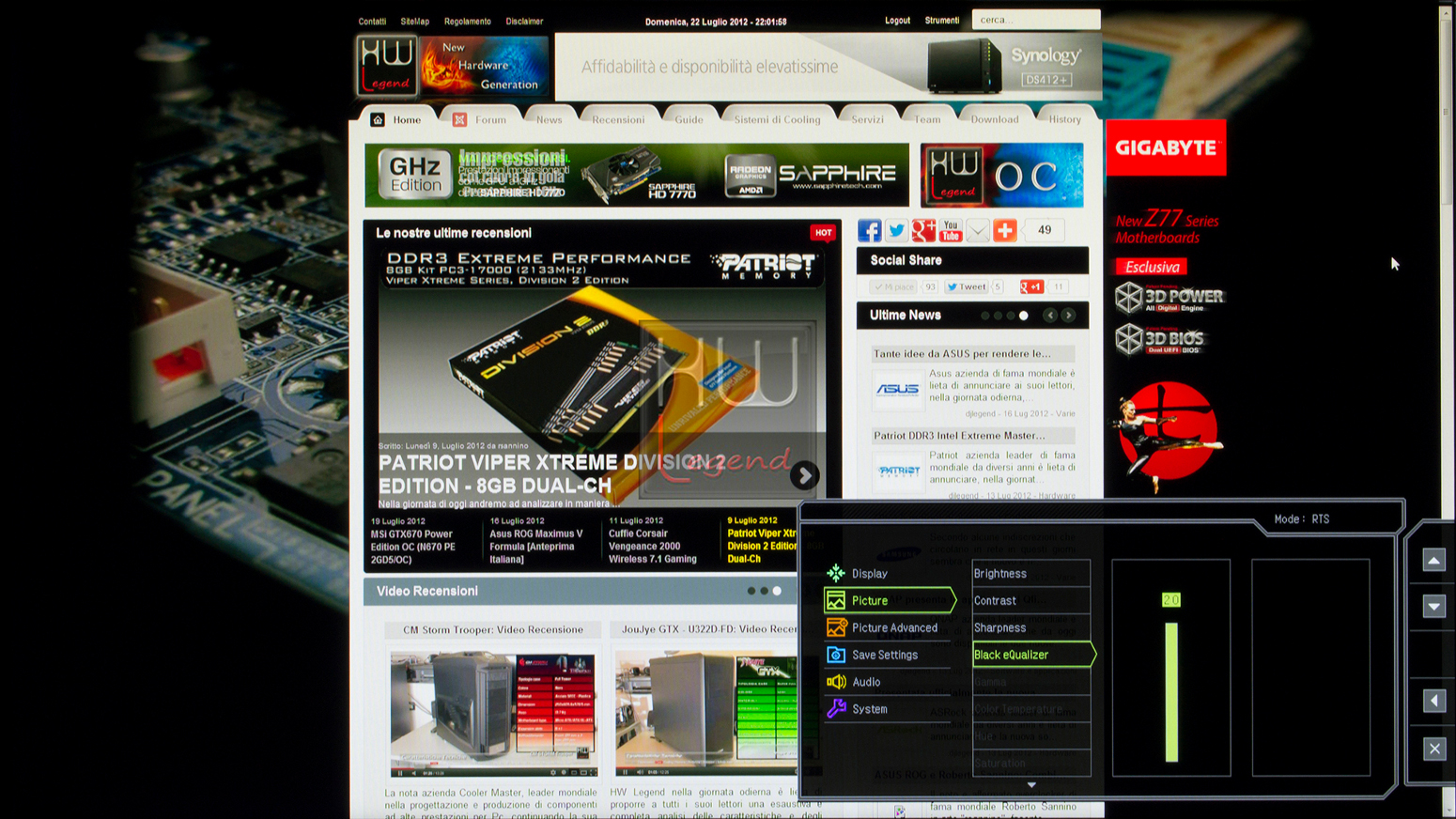This screenshot has width=1456, height=819.
Task: Open the Download navigation tab
Action: pyautogui.click(x=994, y=119)
